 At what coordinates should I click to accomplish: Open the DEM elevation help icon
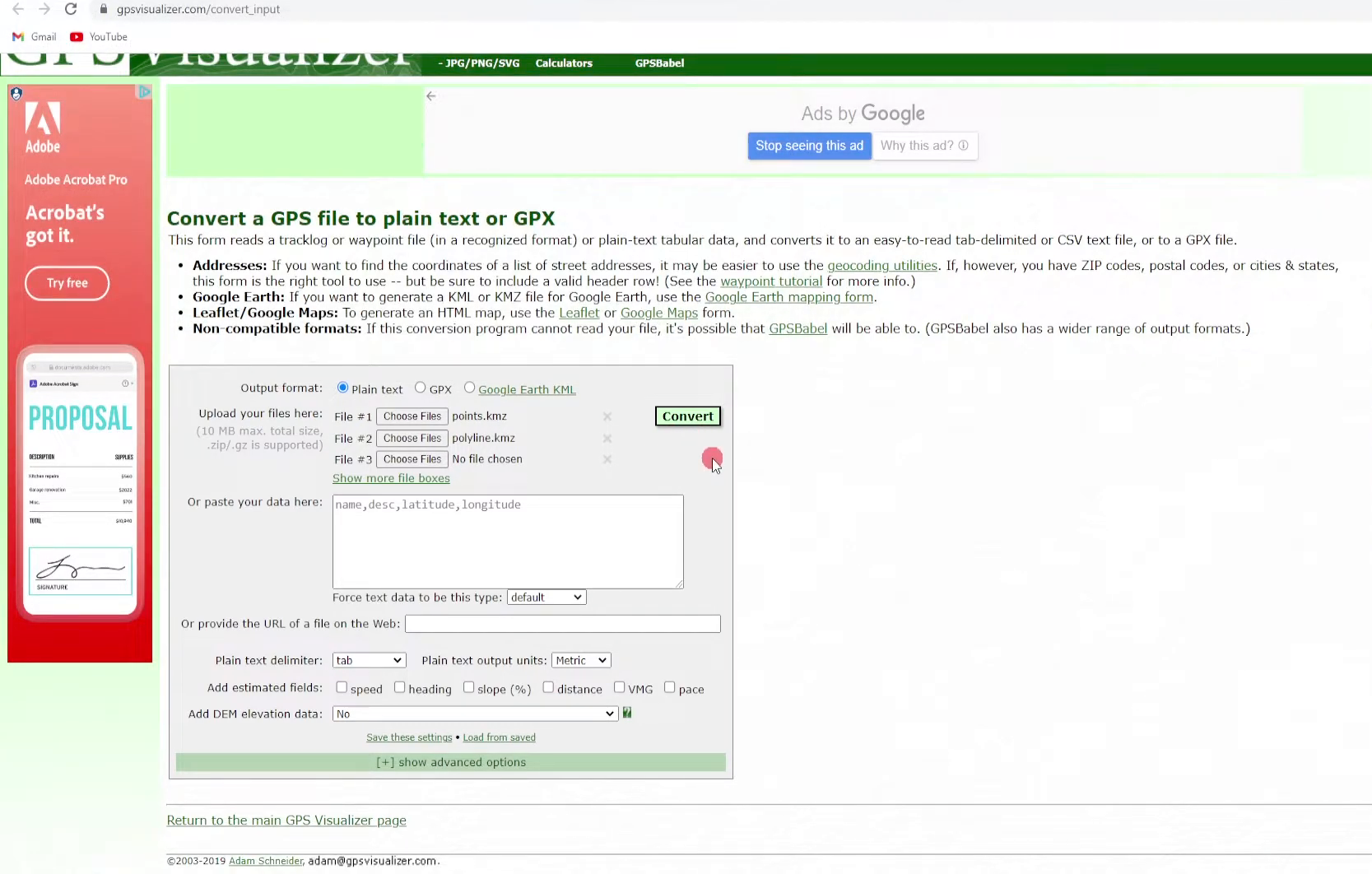pos(627,713)
